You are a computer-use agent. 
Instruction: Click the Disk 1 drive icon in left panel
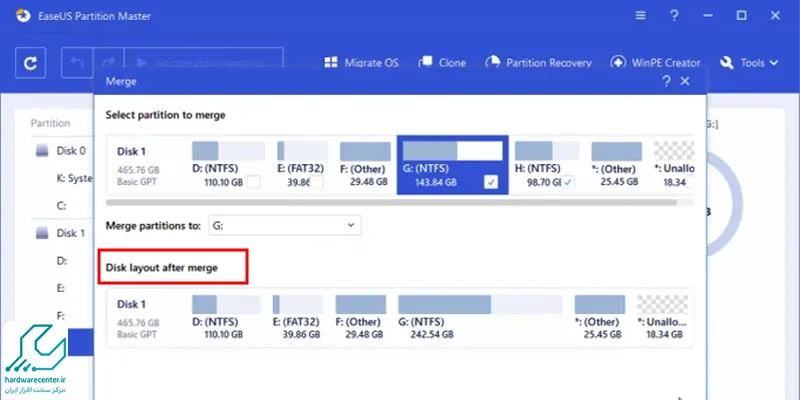[x=42, y=233]
